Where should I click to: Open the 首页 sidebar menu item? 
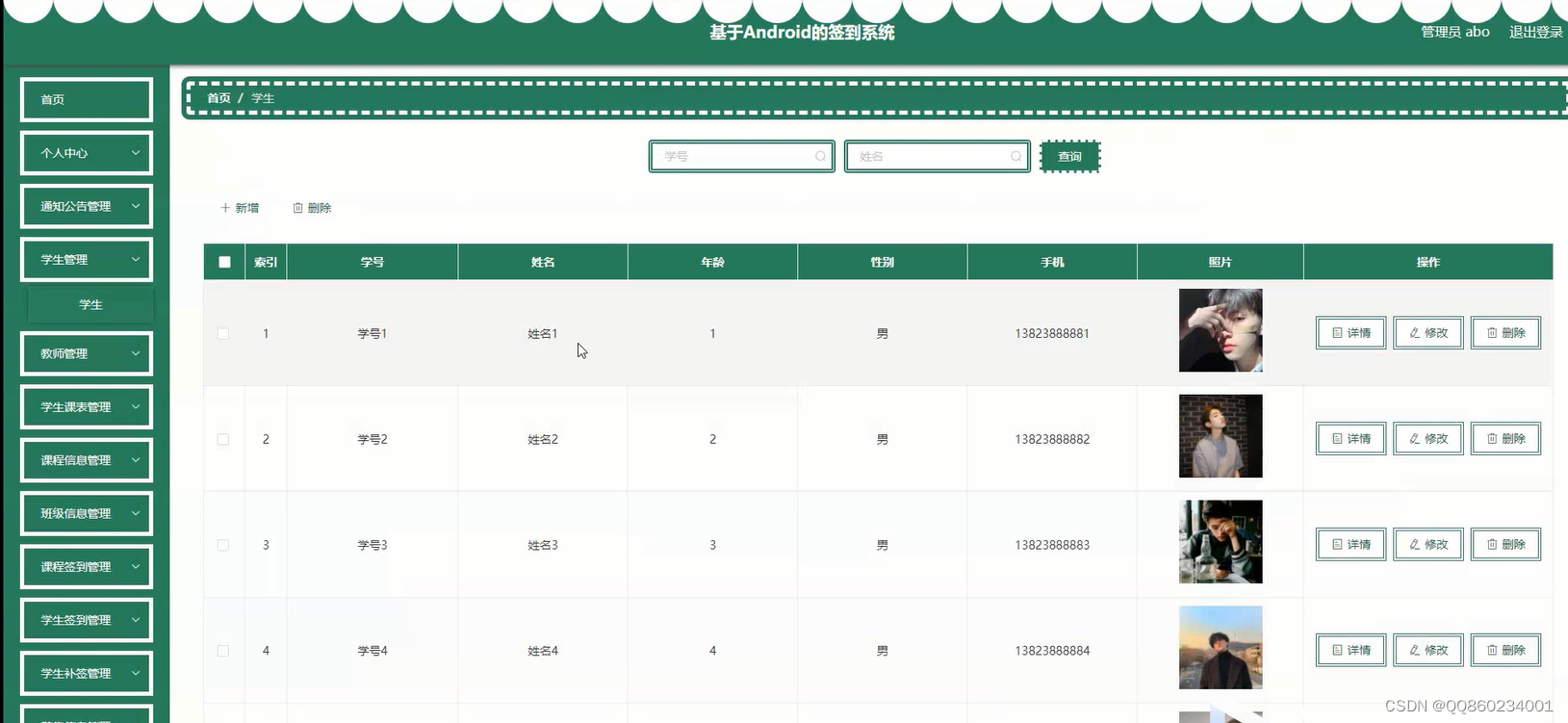(87, 99)
